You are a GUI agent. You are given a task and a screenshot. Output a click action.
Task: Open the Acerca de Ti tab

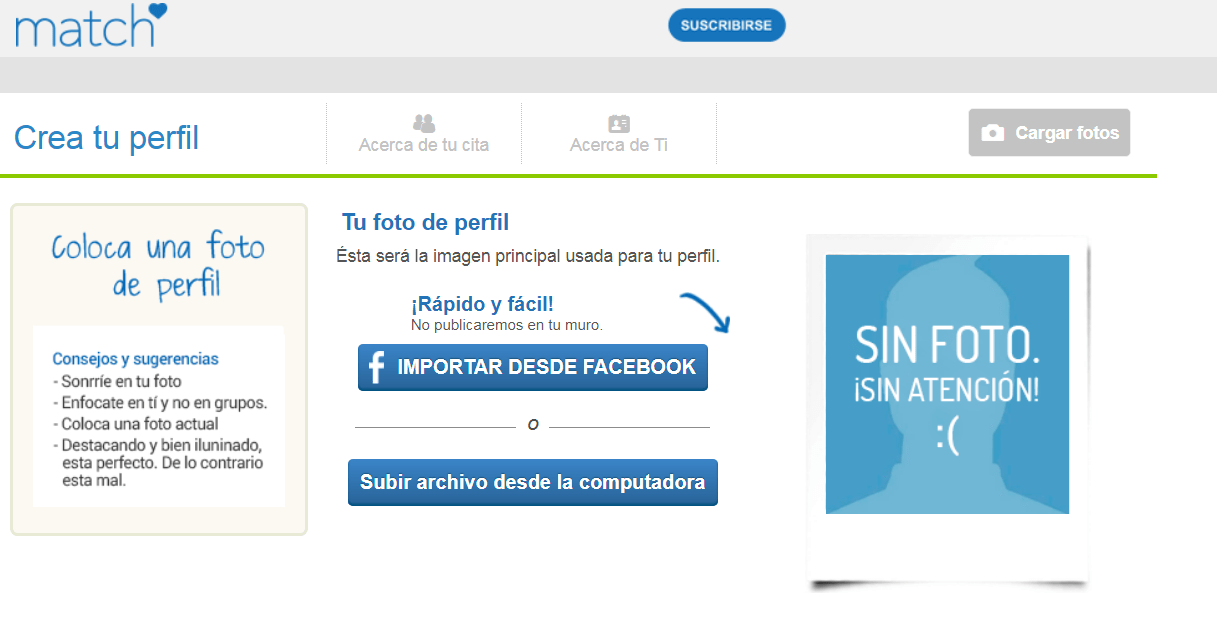point(619,133)
